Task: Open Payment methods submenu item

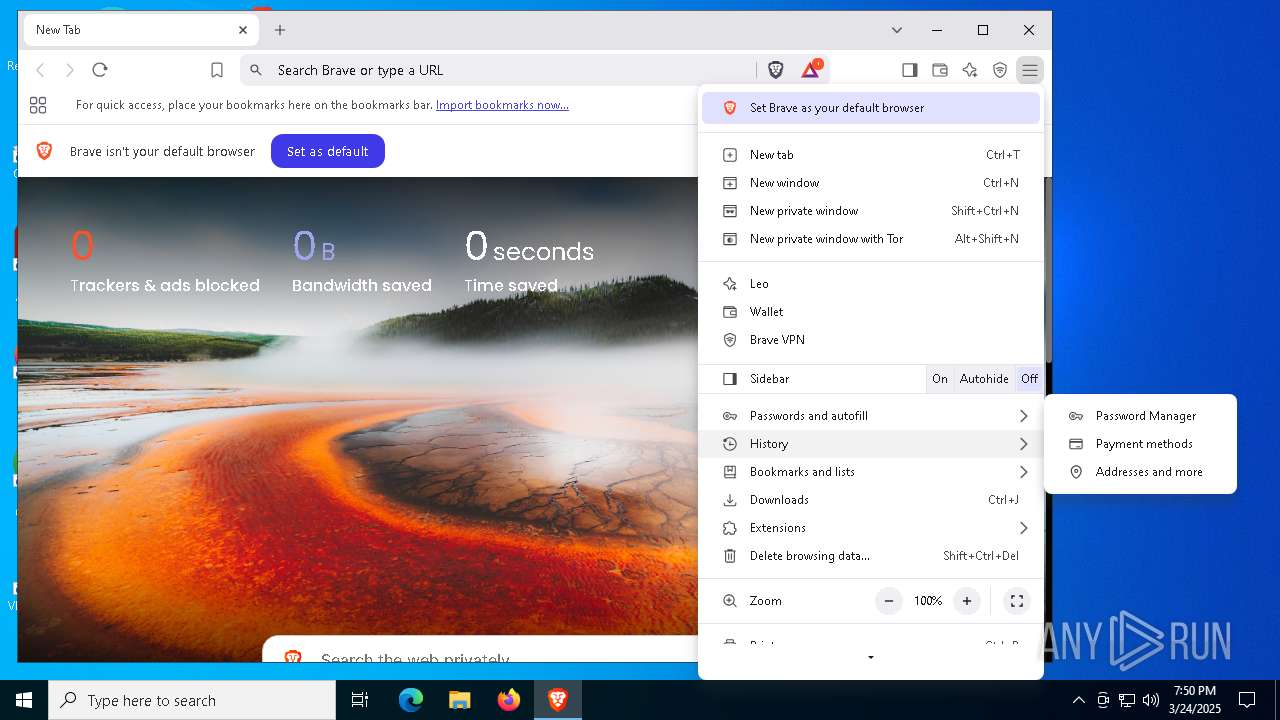Action: pos(1140,444)
